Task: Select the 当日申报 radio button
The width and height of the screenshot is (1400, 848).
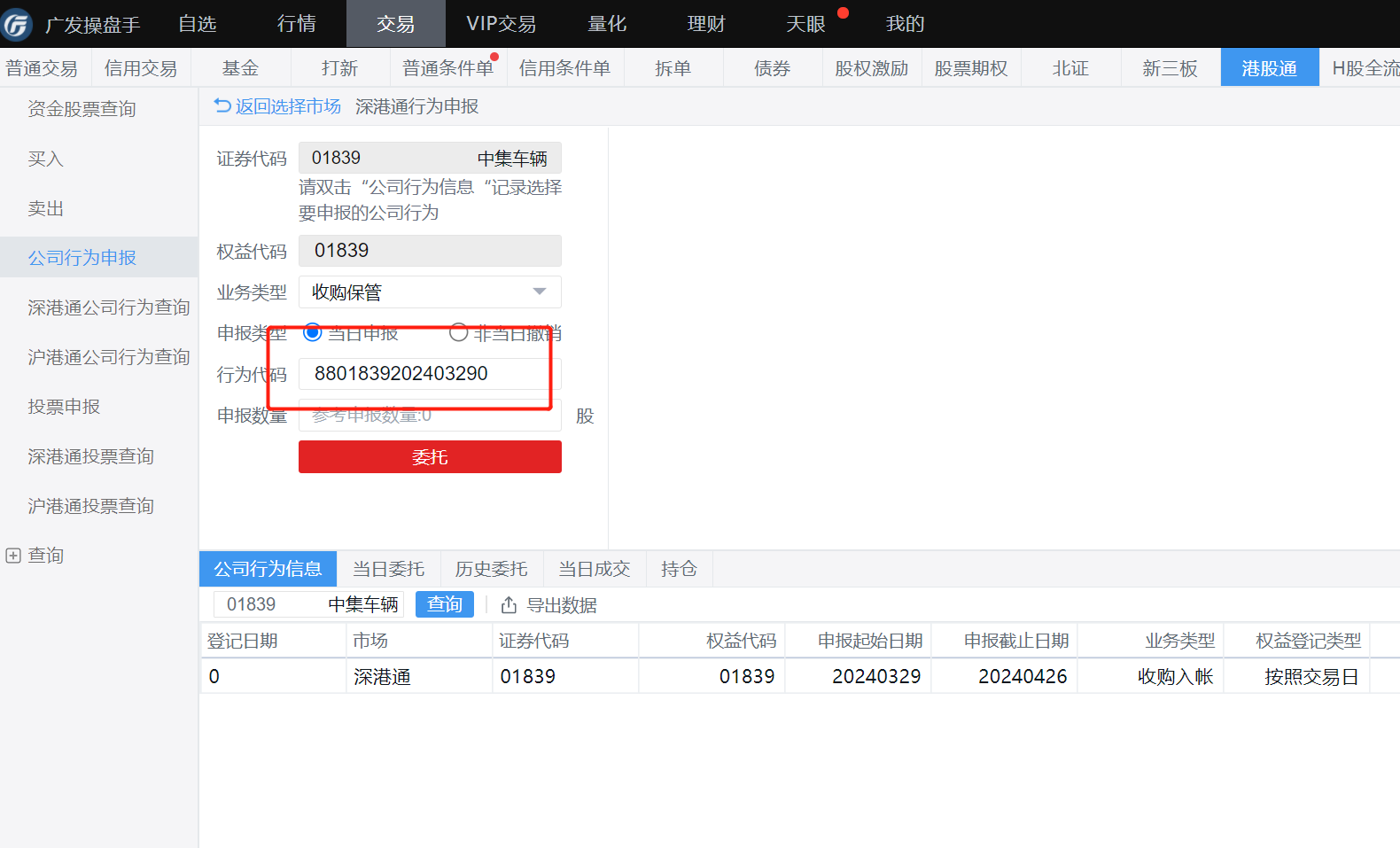Action: tap(313, 333)
